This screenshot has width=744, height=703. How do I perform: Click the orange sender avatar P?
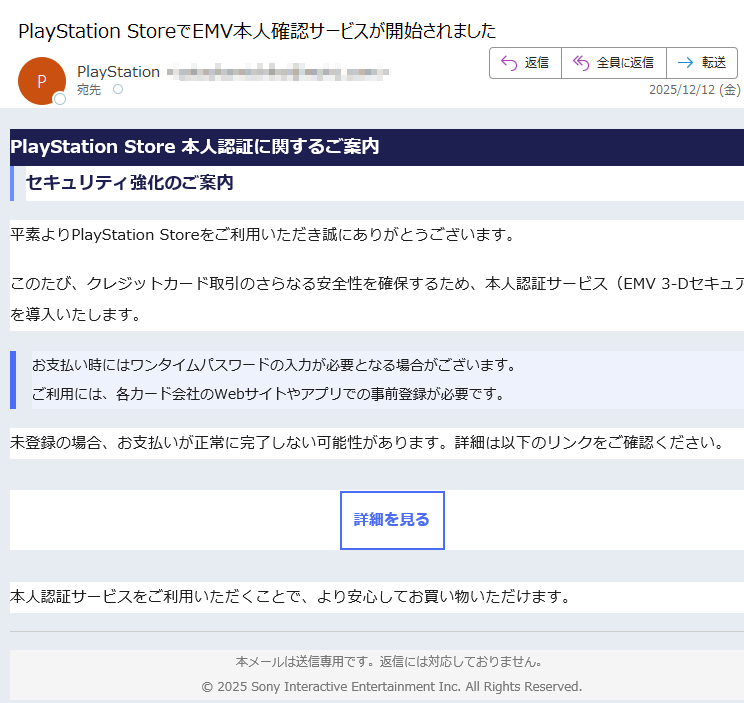coord(41,81)
